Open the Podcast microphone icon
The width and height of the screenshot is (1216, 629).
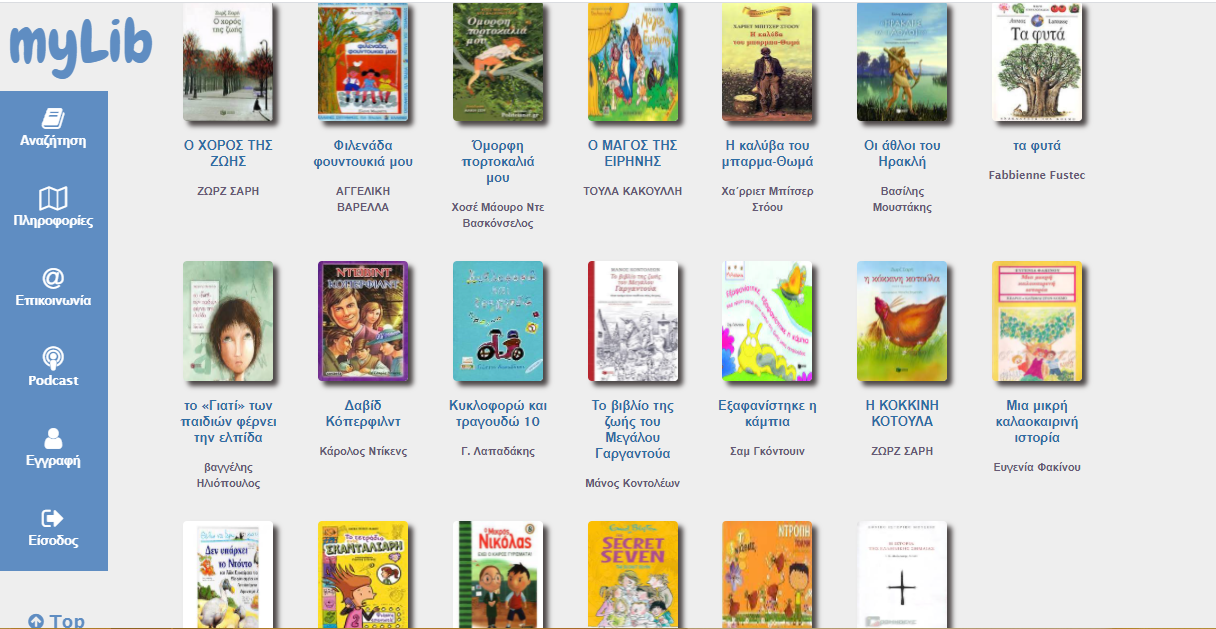click(53, 358)
